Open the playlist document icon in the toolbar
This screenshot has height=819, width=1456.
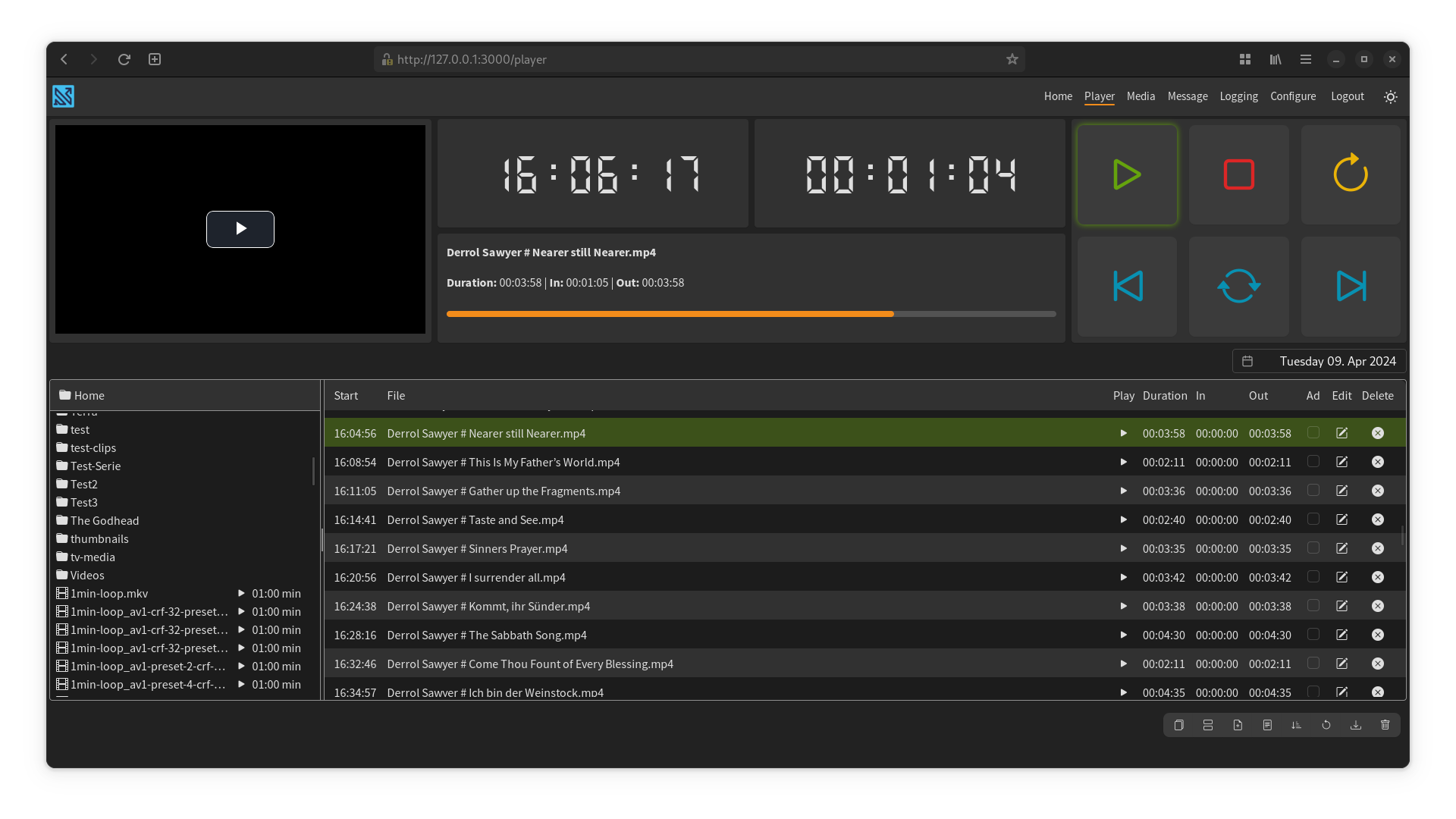click(x=1267, y=725)
